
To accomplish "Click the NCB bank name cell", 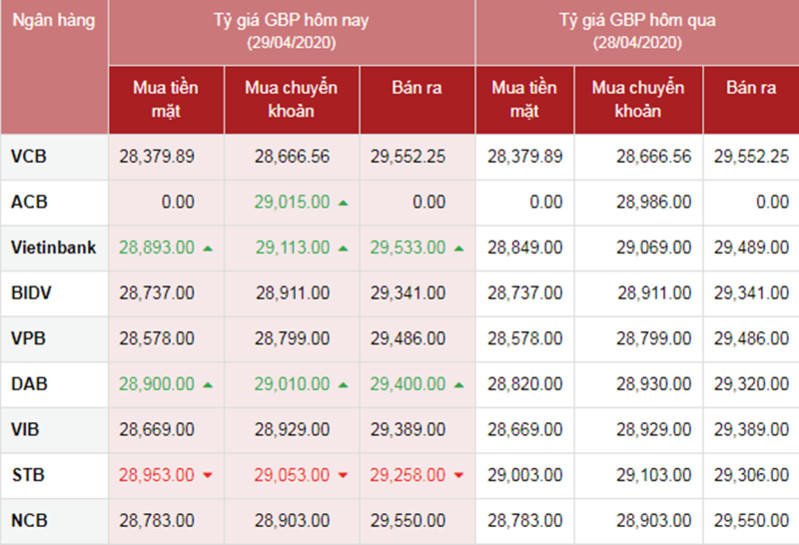I will (29, 521).
